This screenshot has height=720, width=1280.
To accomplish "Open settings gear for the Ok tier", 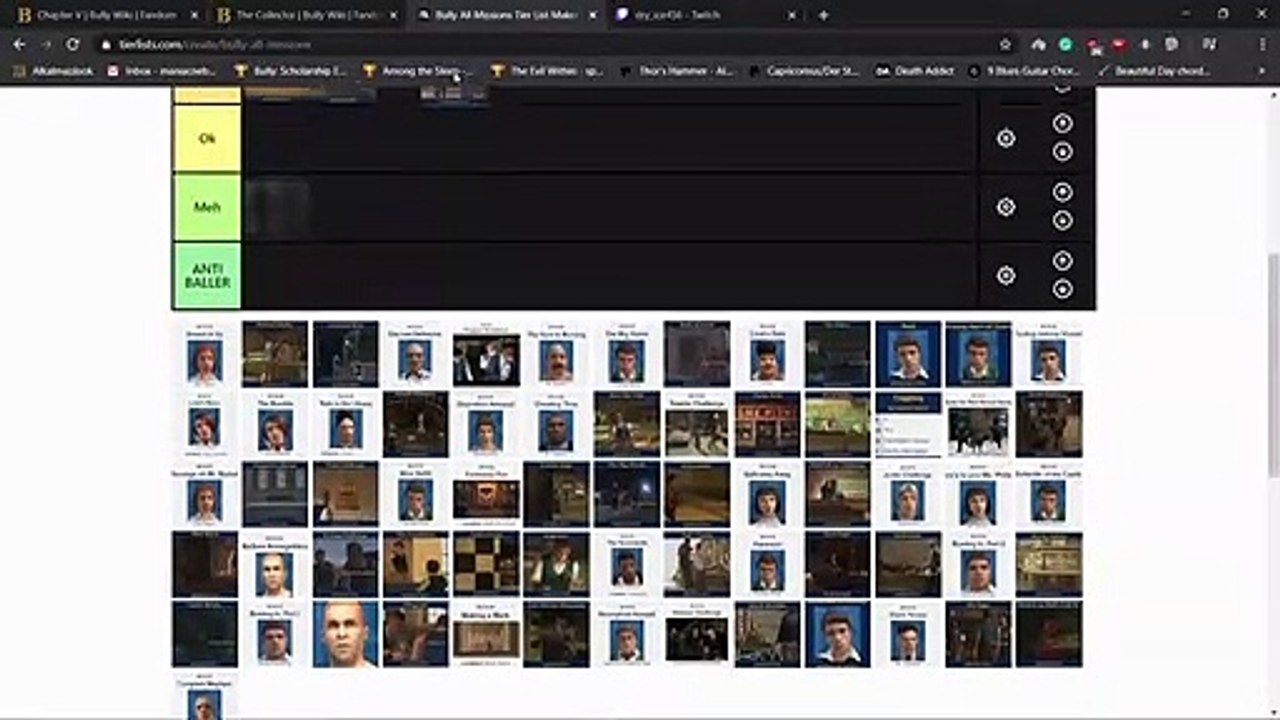I will tap(1006, 138).
